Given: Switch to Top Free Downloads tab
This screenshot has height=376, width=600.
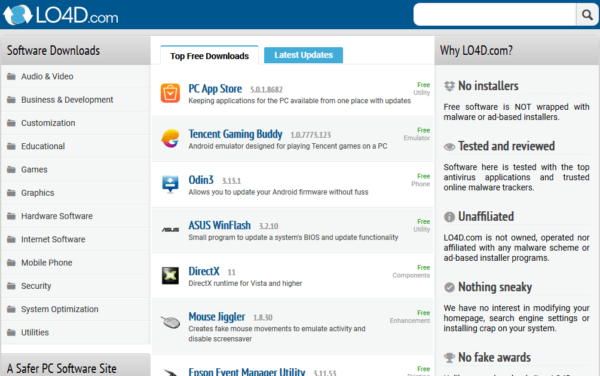Looking at the screenshot, I should [209, 56].
